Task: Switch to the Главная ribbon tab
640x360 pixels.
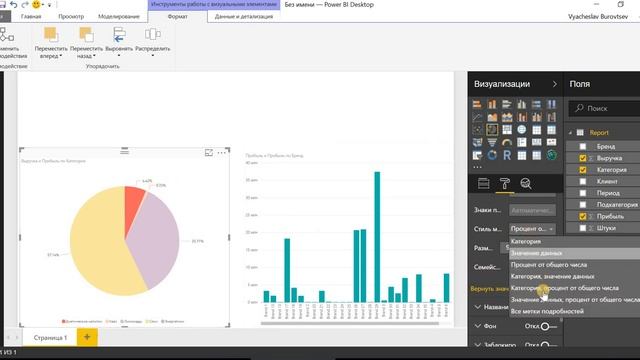Action: (31, 17)
